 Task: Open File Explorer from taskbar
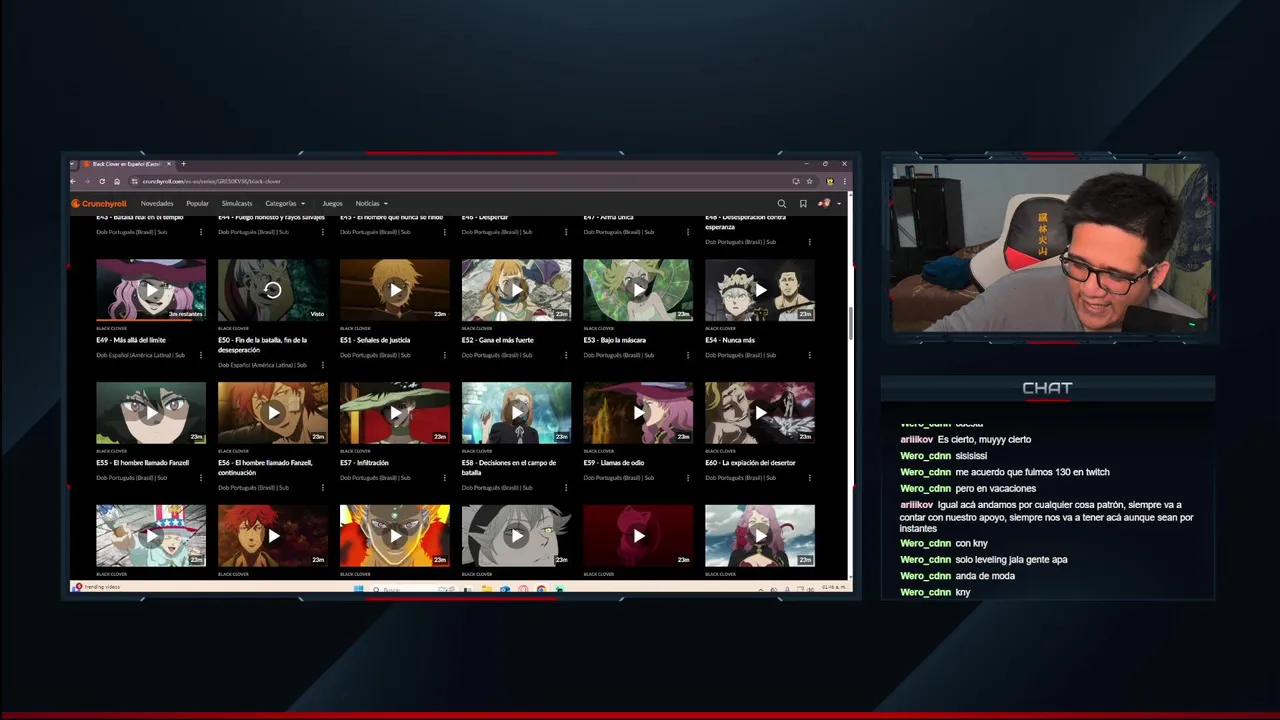[487, 588]
